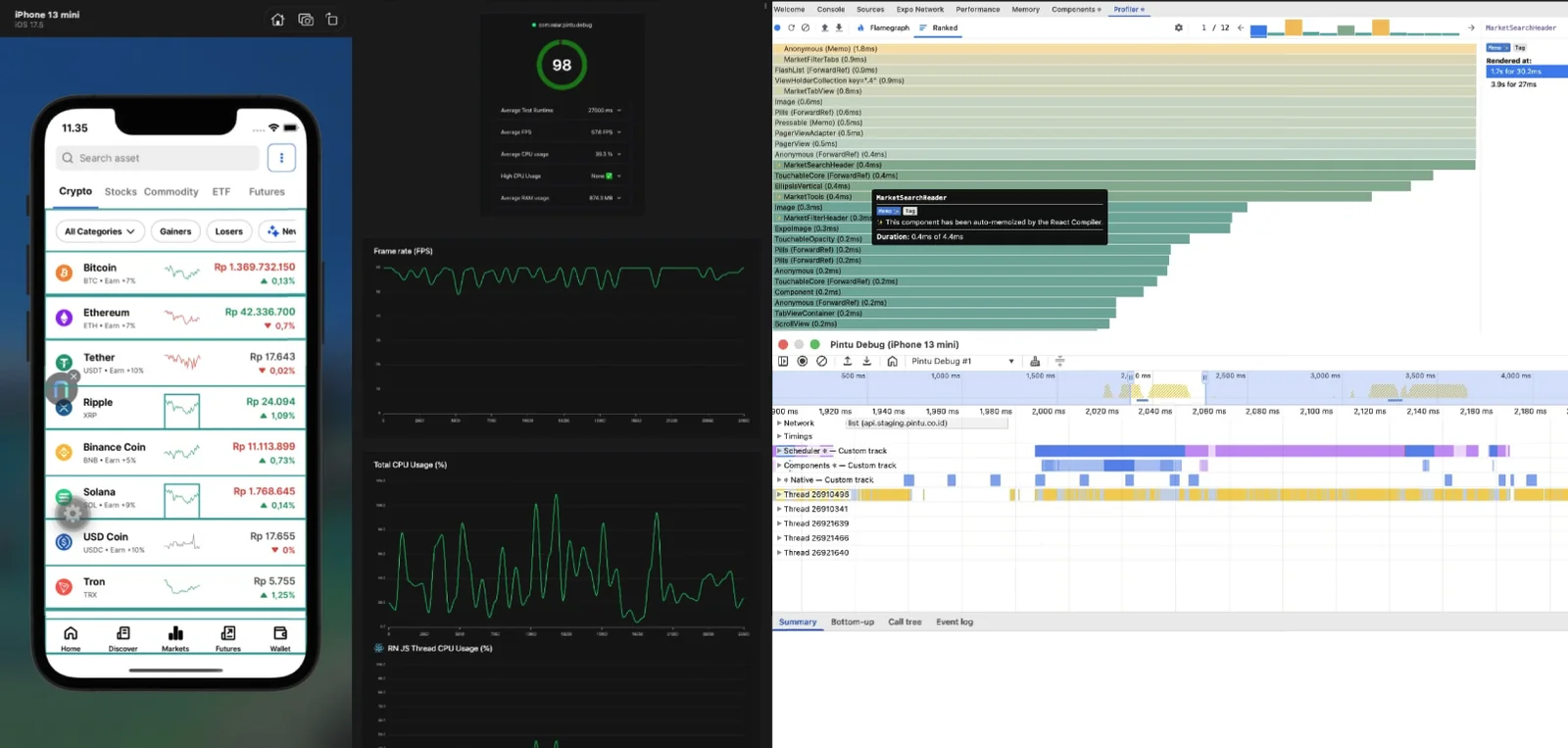Open Wallet in app bottom bar
1568x748 pixels.
click(280, 638)
